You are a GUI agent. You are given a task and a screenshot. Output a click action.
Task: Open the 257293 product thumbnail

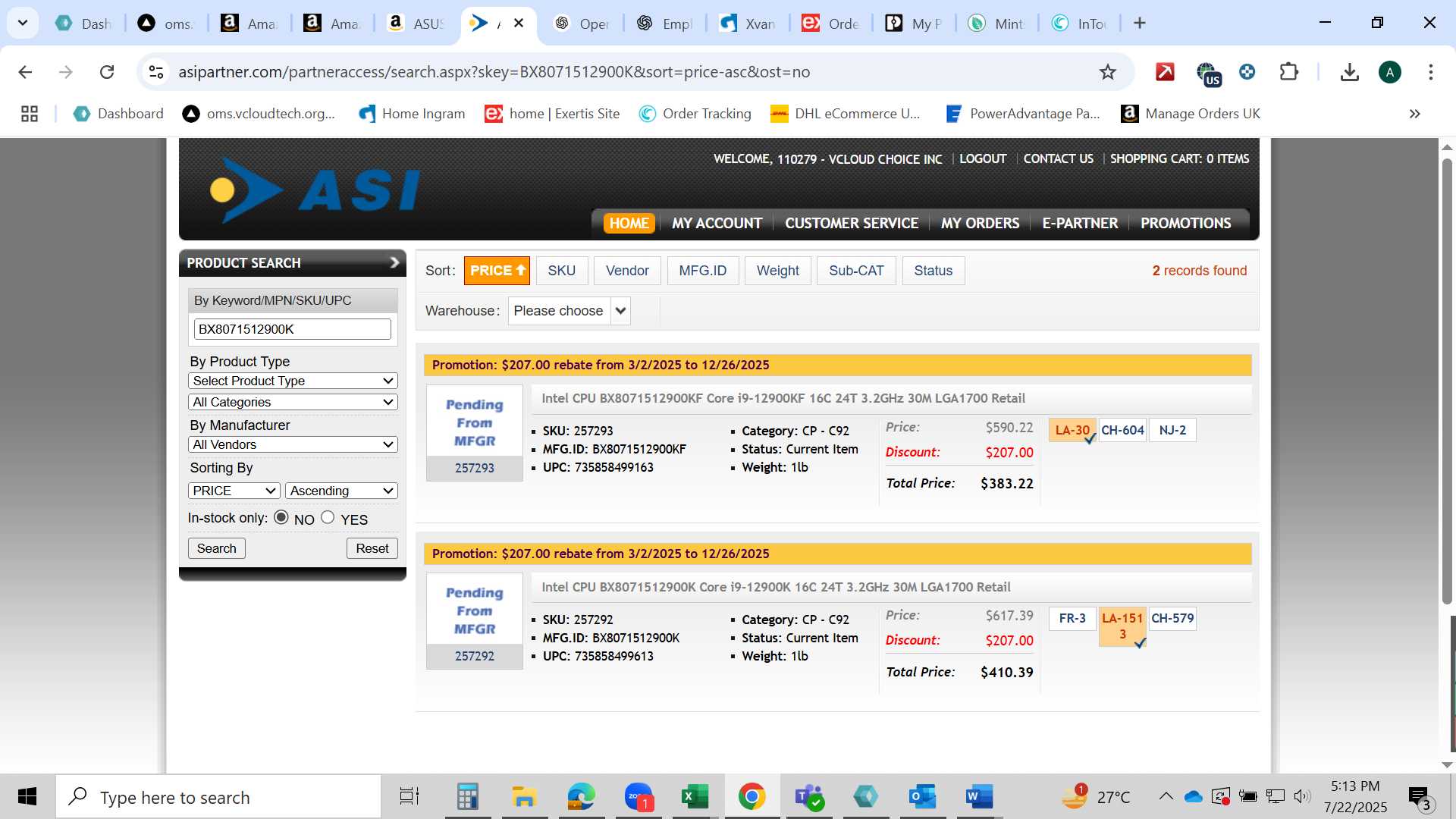tap(475, 432)
